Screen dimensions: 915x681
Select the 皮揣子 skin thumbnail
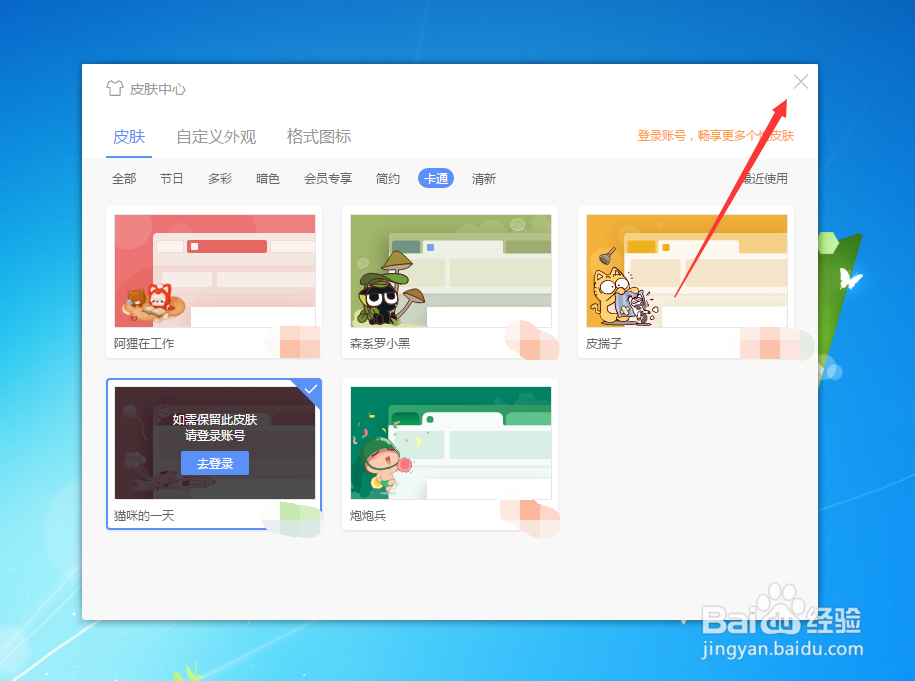tap(687, 271)
